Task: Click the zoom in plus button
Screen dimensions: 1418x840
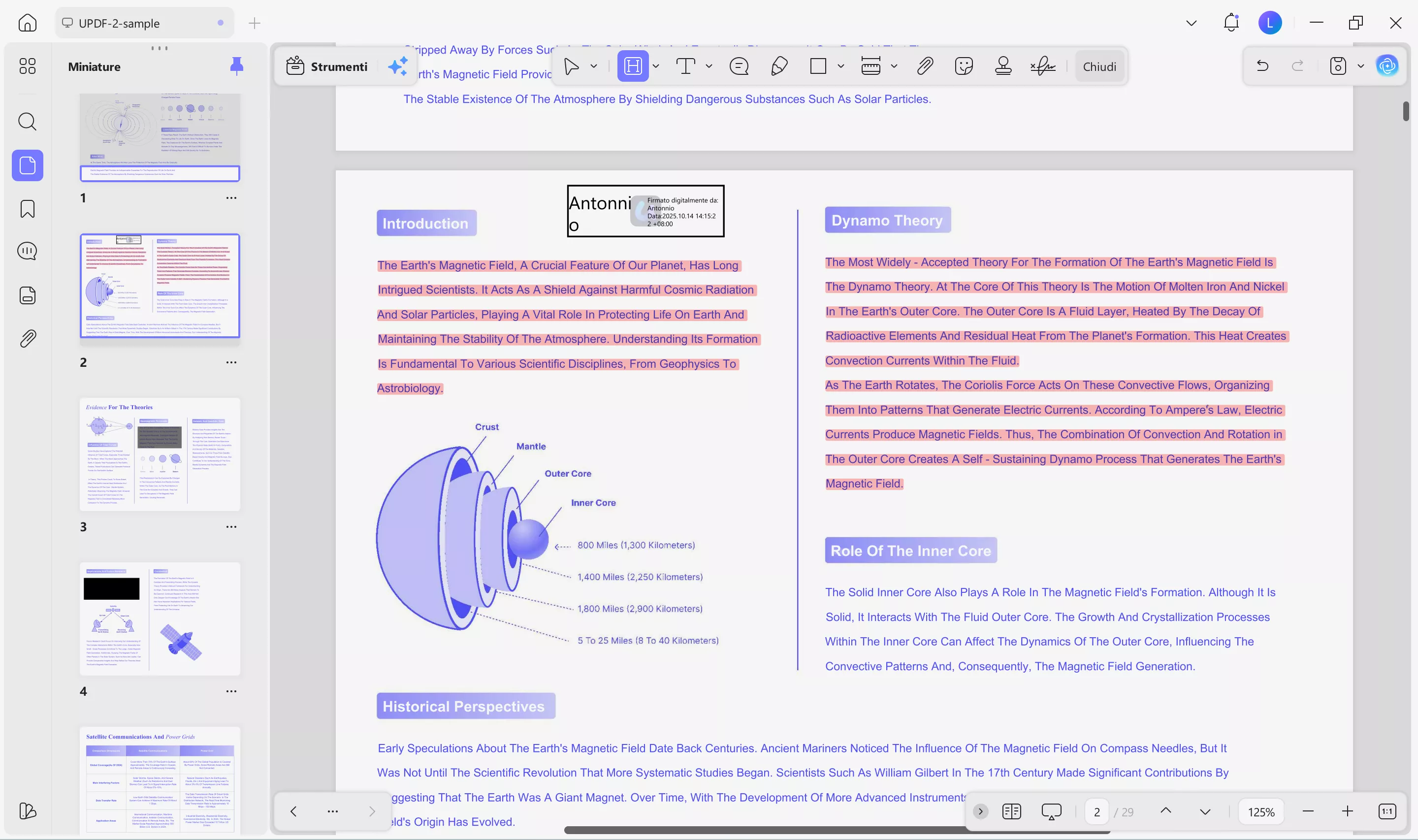Action: [1347, 811]
